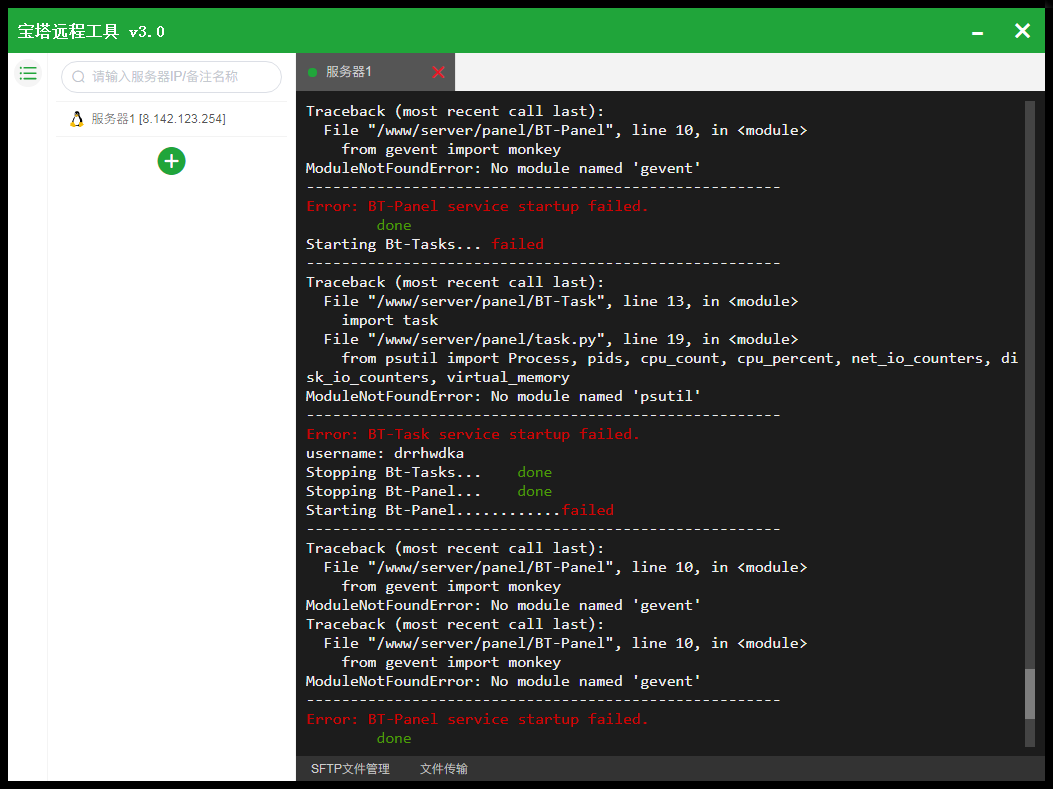Open SFTP文件管理 panel
The width and height of the screenshot is (1053, 789).
[350, 769]
